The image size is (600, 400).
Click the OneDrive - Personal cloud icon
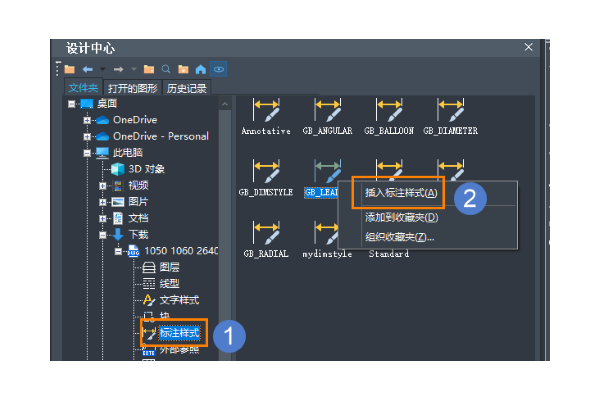click(102, 136)
